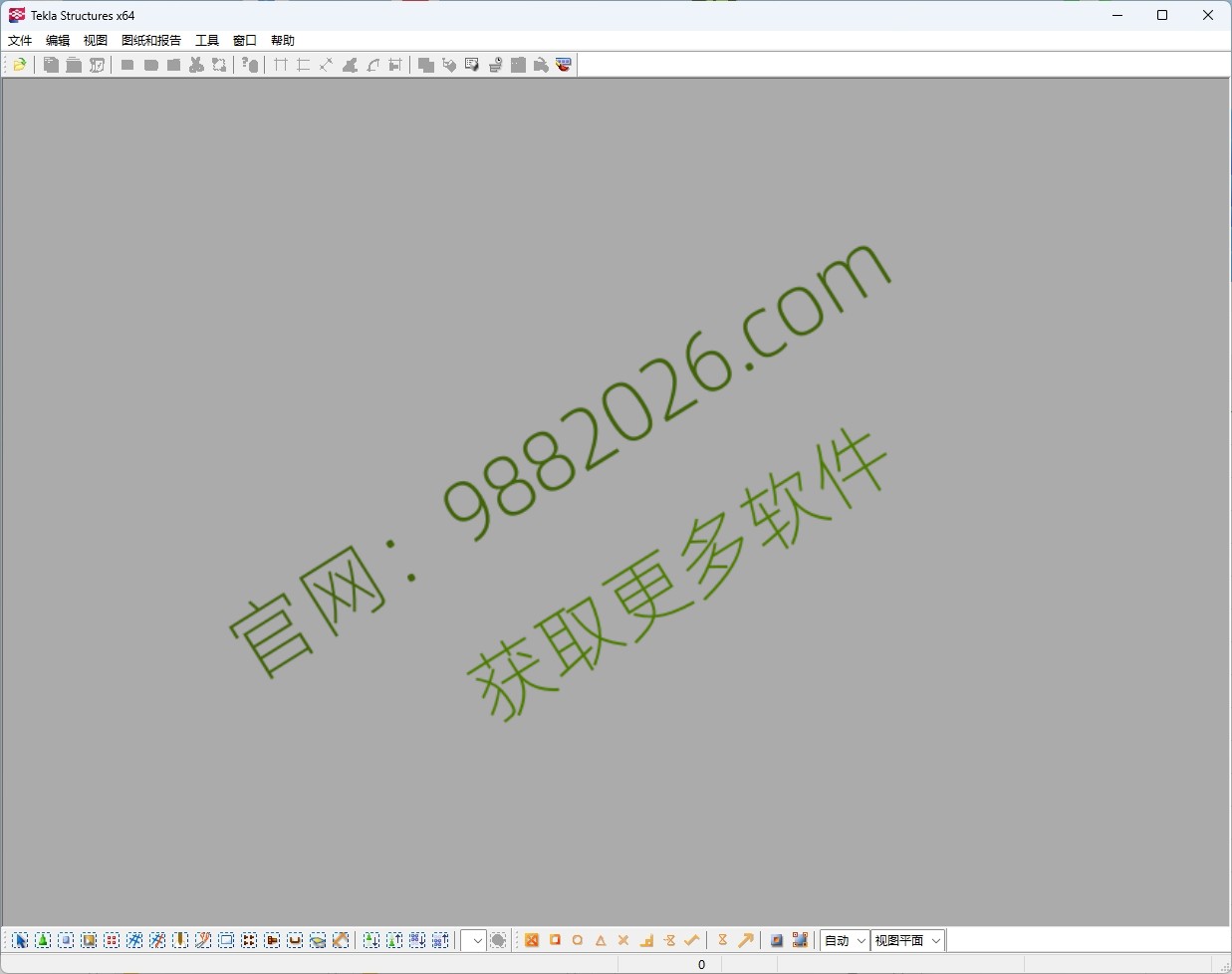The height and width of the screenshot is (974, 1232).
Task: Toggle the arrow Select all switch
Action: click(20, 940)
